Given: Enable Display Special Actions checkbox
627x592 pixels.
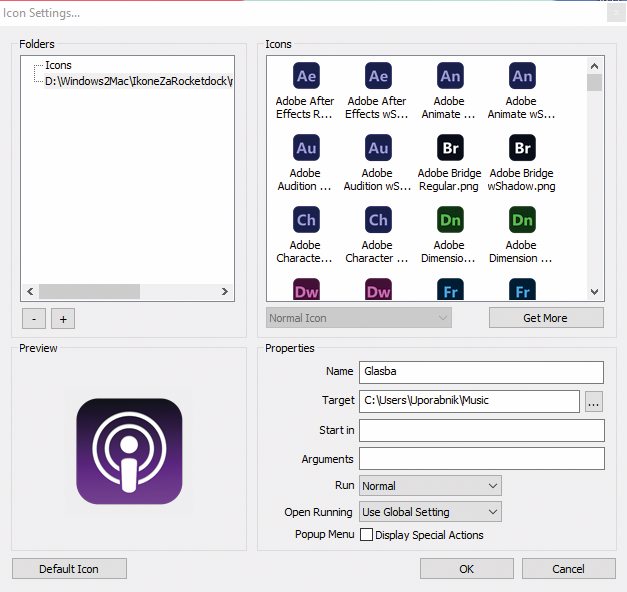Looking at the screenshot, I should pyautogui.click(x=366, y=535).
